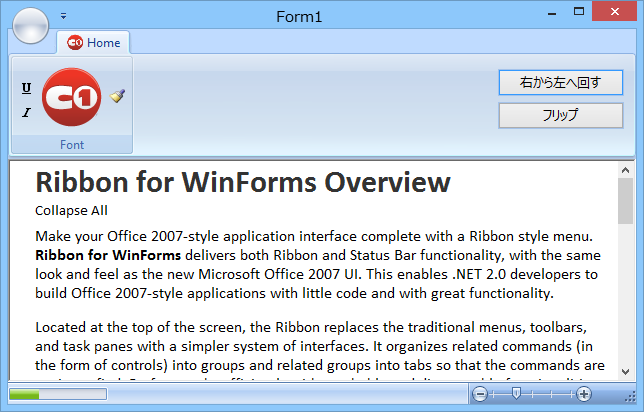Click the フリップ button

point(560,115)
